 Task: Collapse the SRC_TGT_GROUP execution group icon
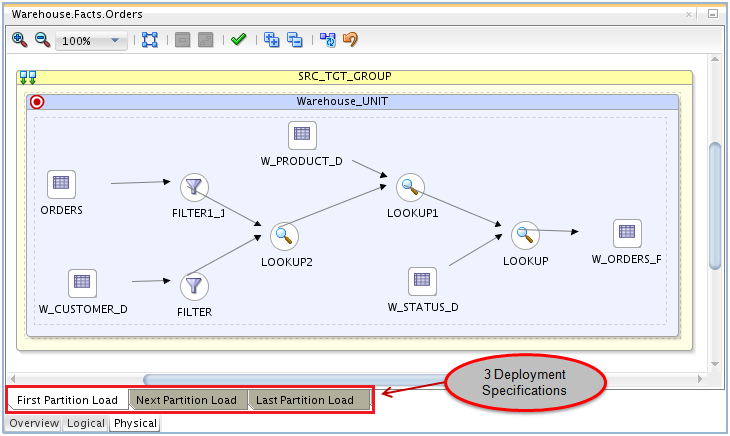pyautogui.click(x=29, y=77)
